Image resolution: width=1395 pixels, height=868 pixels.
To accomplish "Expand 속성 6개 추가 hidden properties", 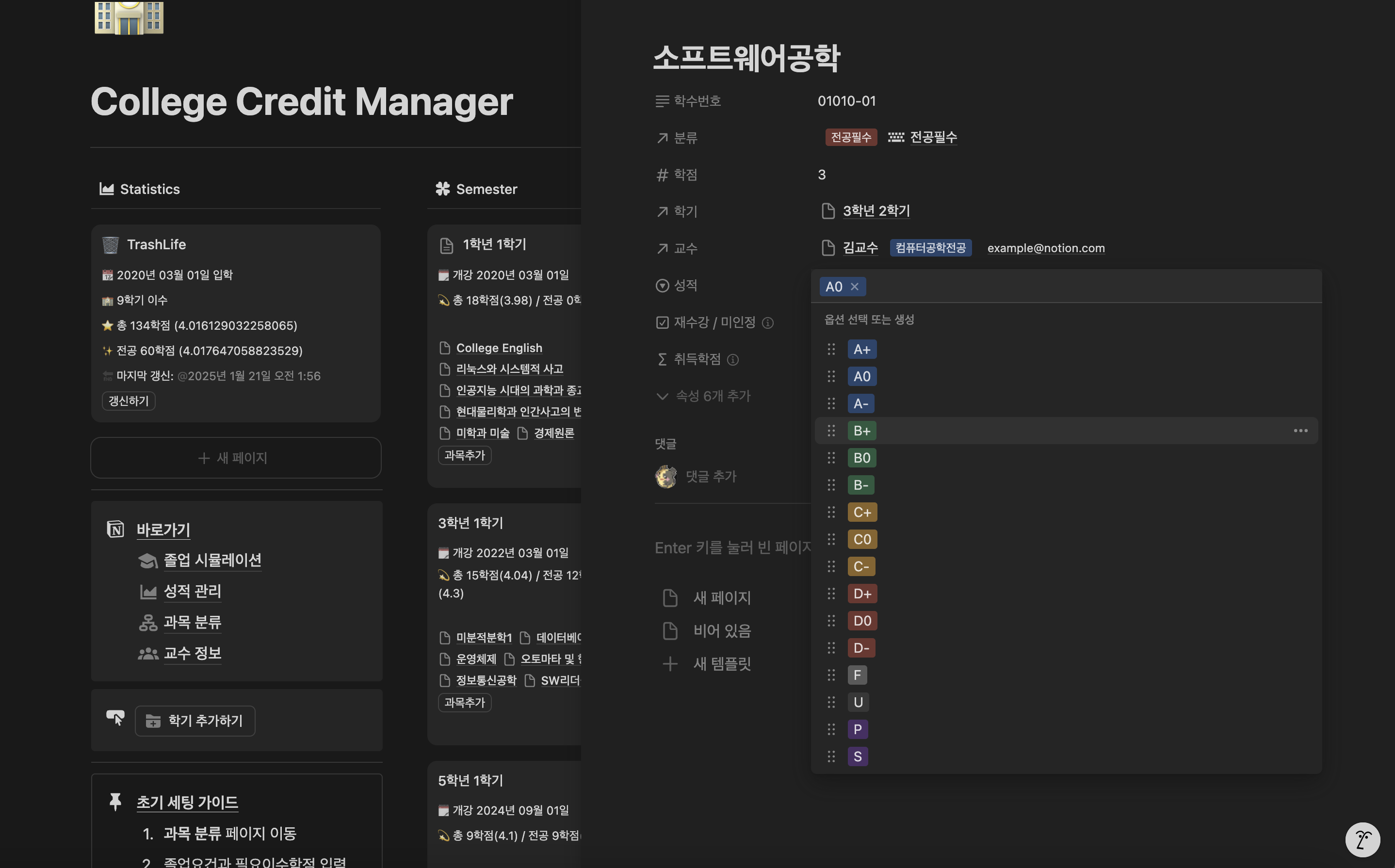I will point(703,396).
